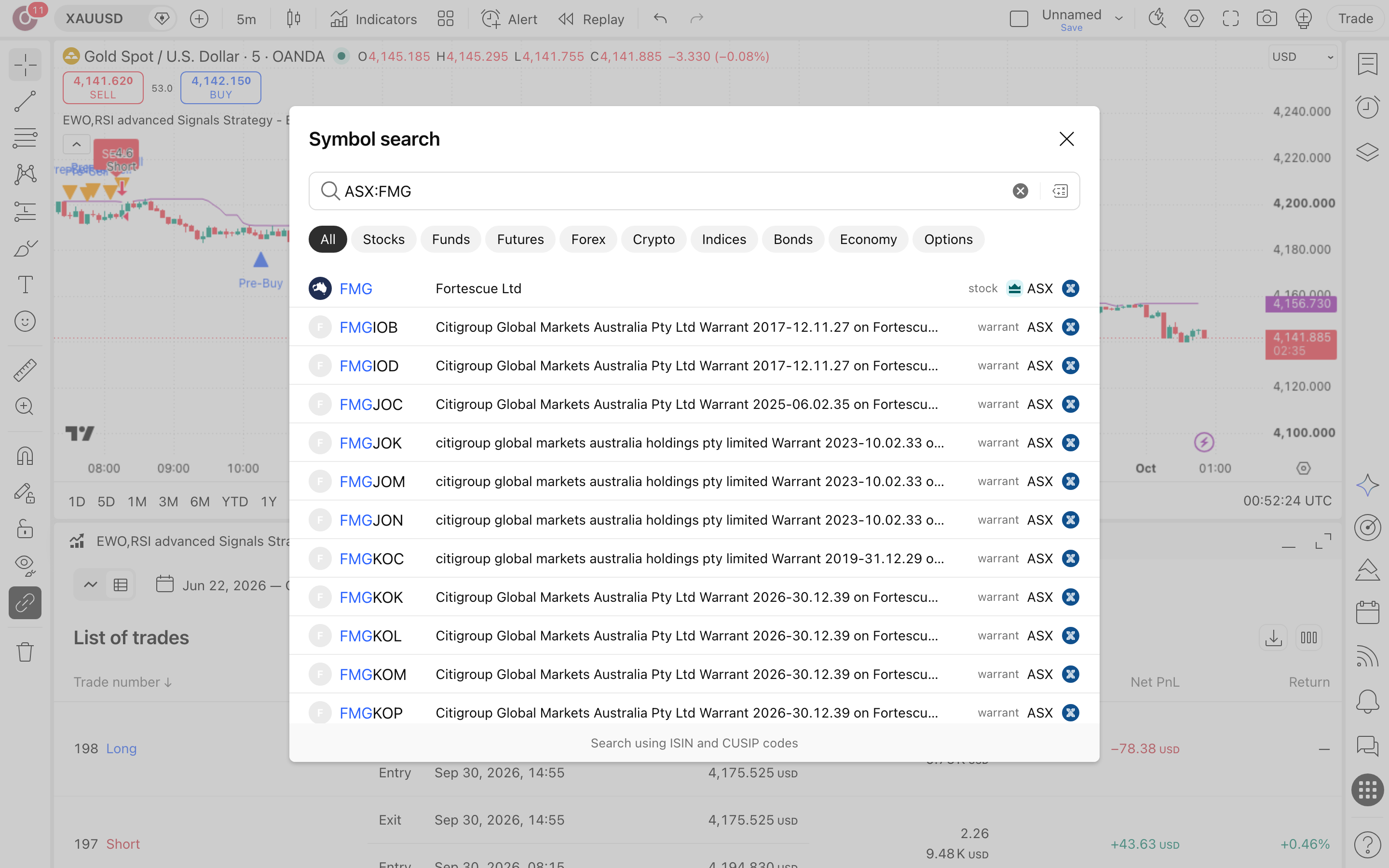1389x868 pixels.
Task: Filter results by Stocks
Action: coord(383,239)
